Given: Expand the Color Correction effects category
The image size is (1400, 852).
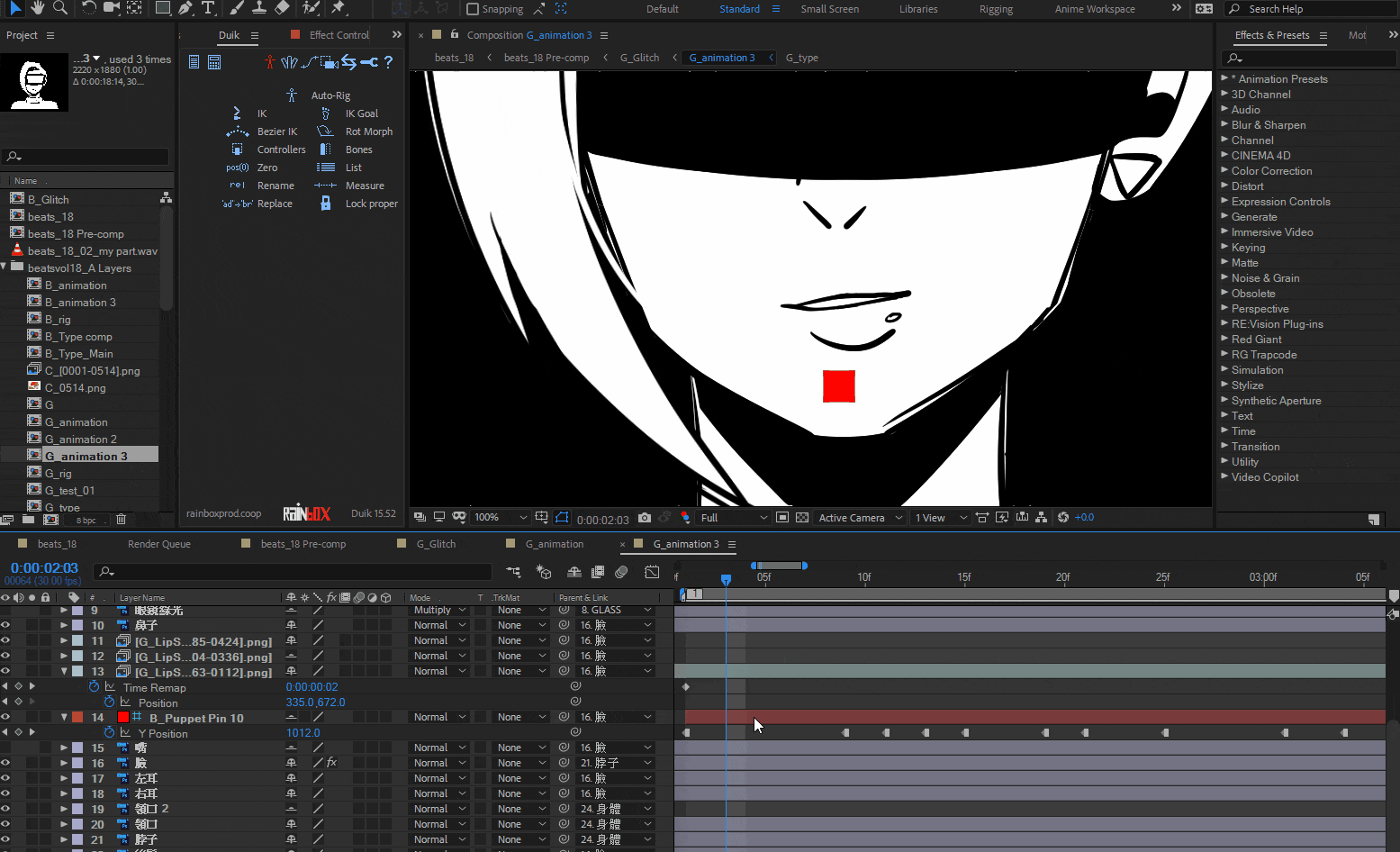Looking at the screenshot, I should [x=1224, y=170].
